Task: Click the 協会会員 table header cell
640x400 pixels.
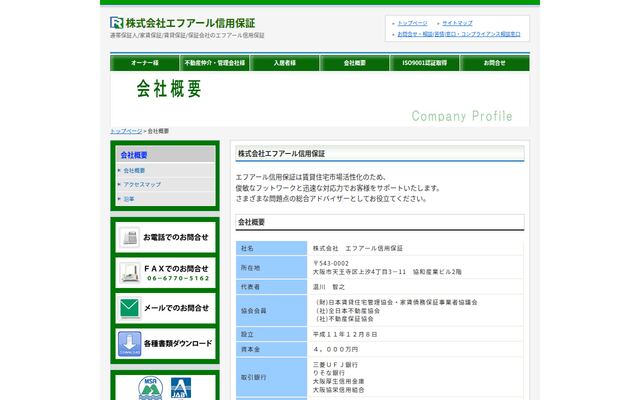Action: tap(271, 311)
